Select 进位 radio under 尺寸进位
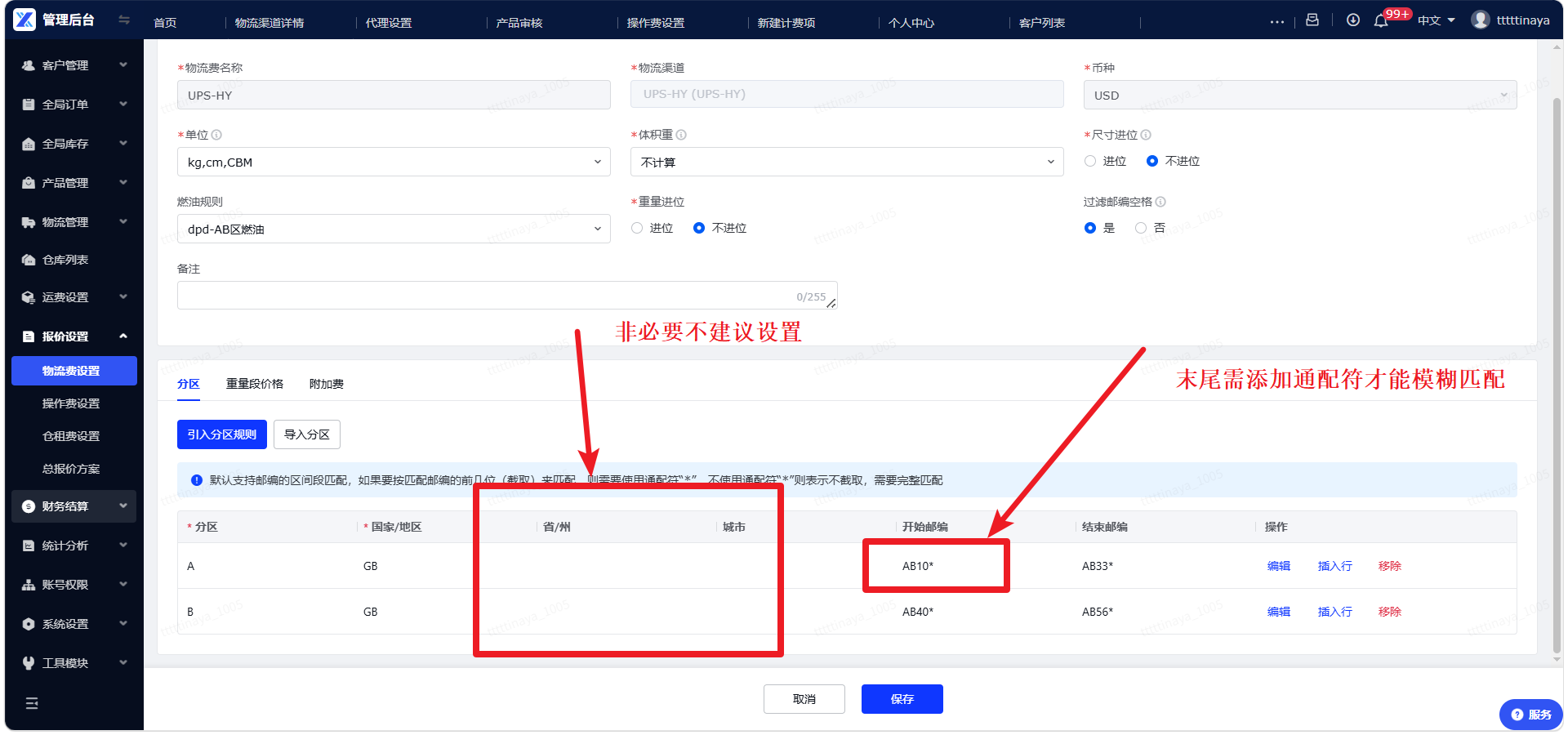Viewport: 1568px width, 735px height. (x=1090, y=161)
